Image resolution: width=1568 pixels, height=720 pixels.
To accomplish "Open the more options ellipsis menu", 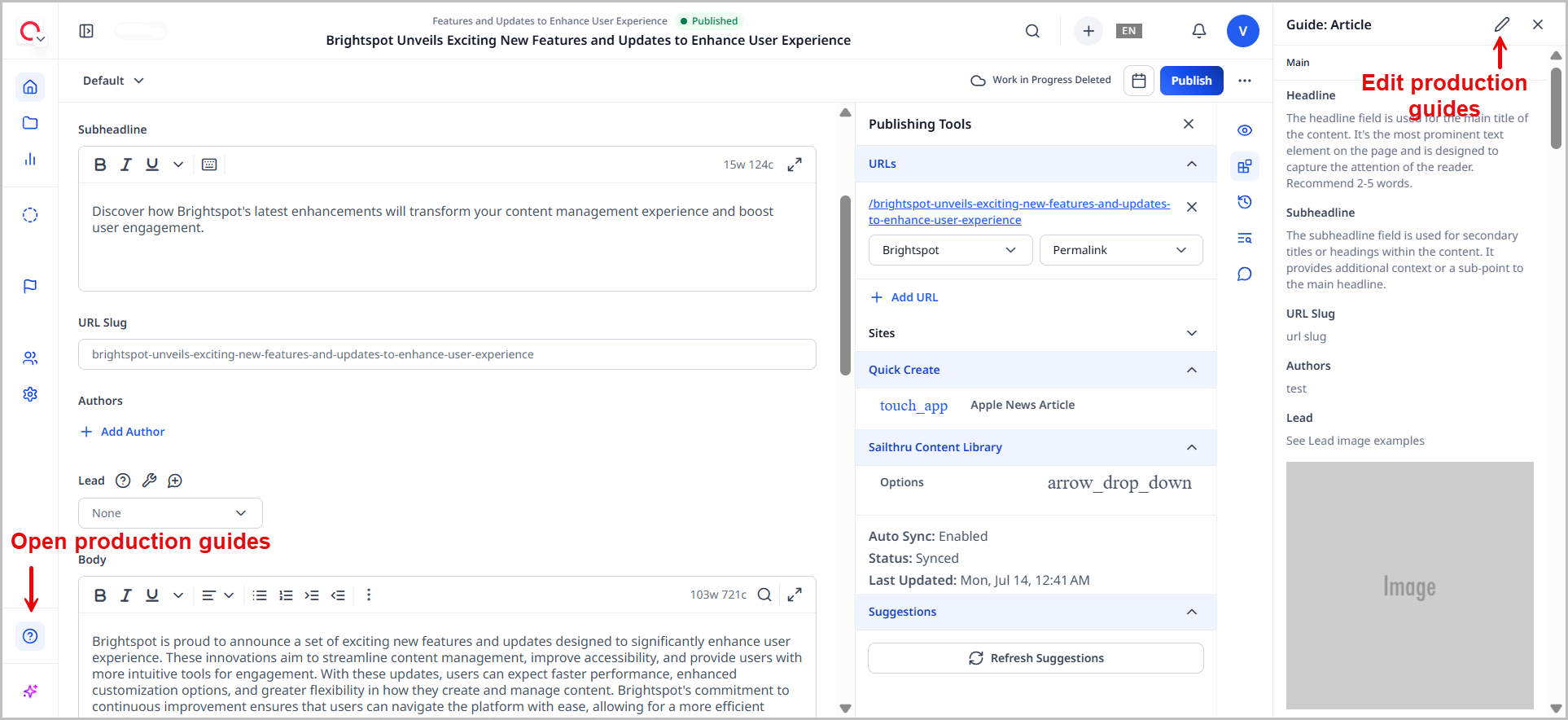I will tap(1244, 81).
